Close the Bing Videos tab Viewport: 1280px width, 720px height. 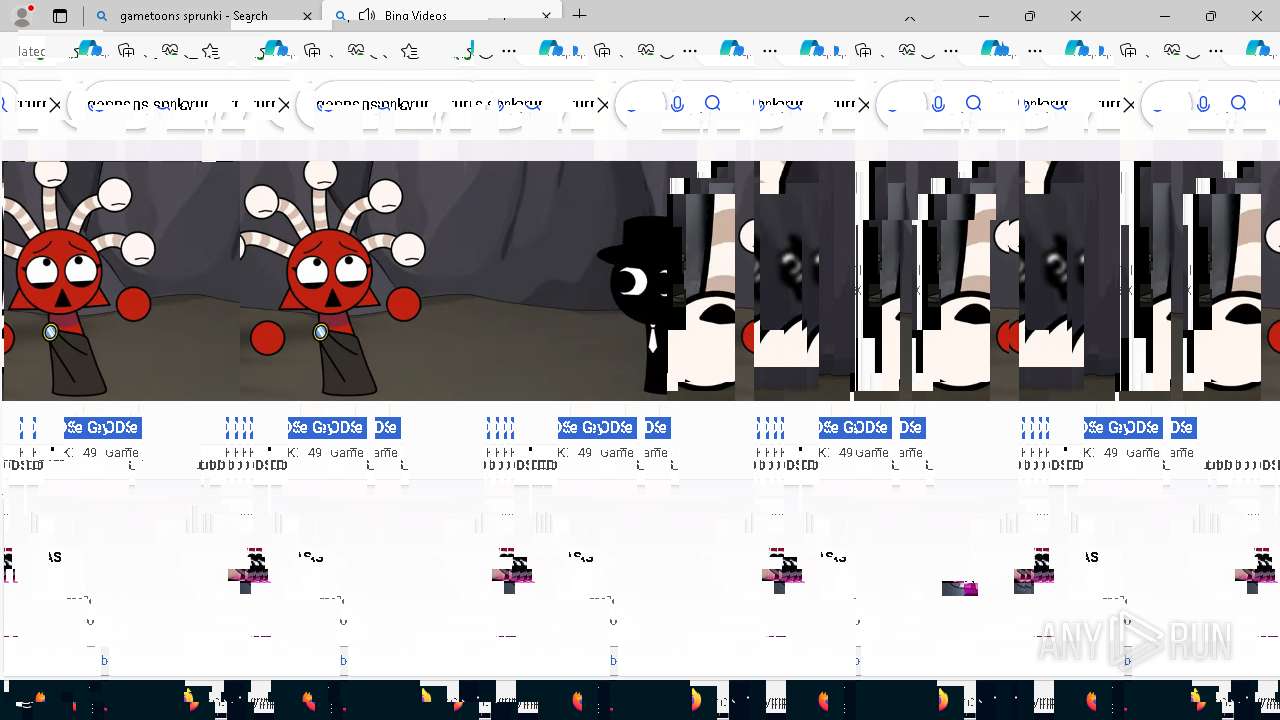(x=546, y=16)
